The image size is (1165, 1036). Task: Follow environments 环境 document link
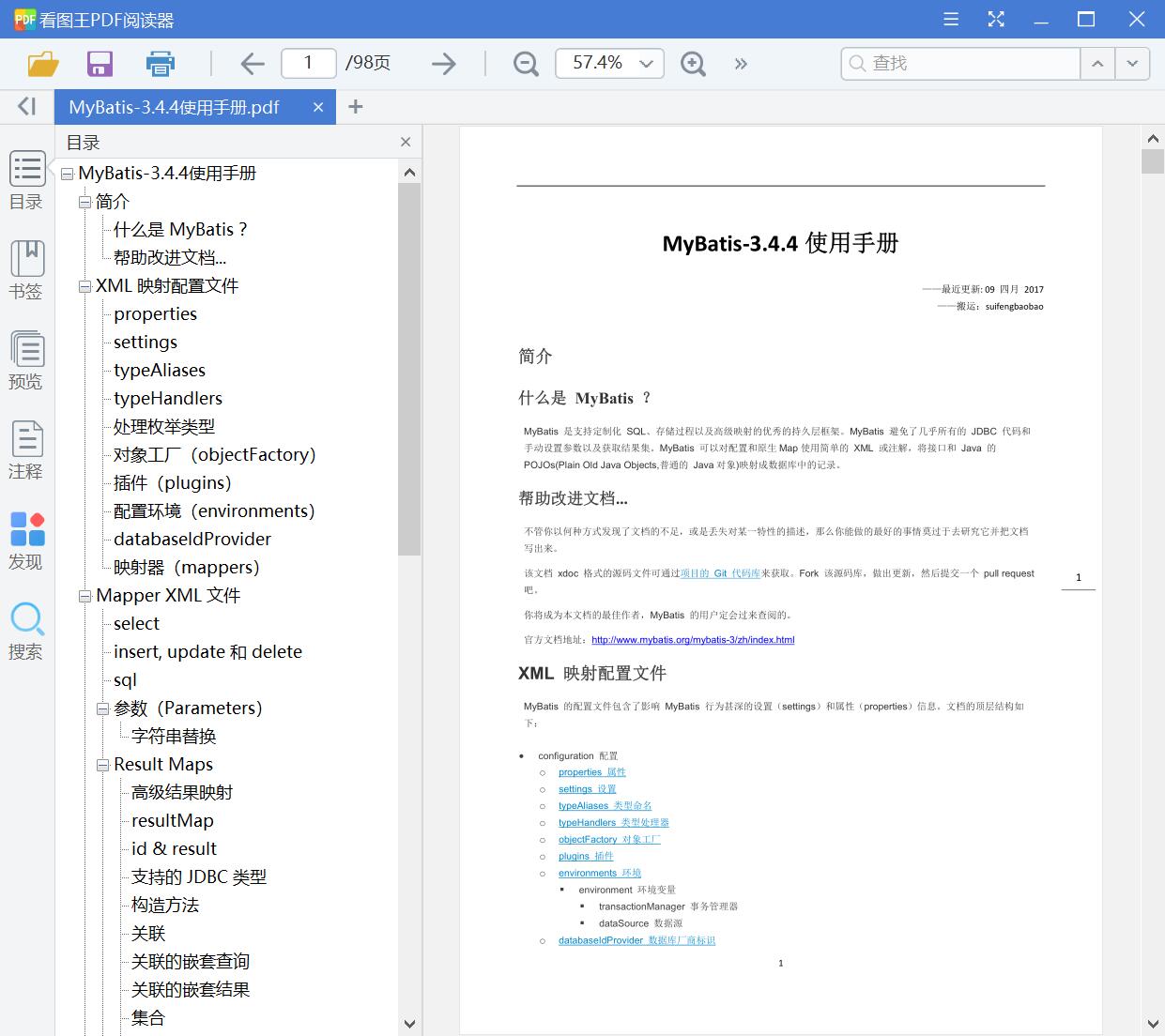[600, 874]
